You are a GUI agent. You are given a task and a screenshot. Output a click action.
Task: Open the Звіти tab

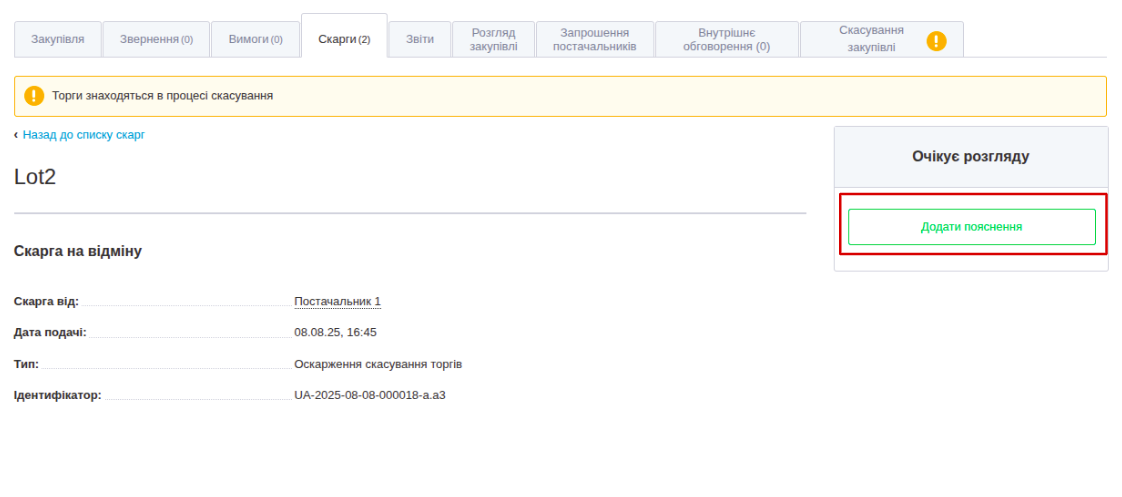point(420,39)
